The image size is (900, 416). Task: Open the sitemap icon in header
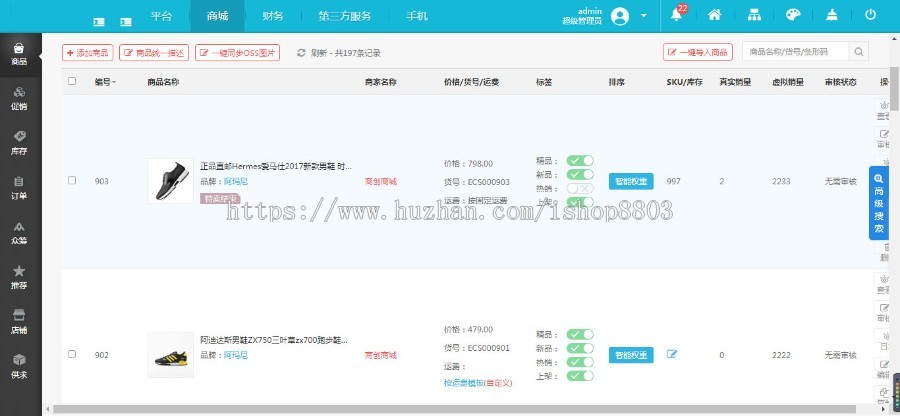(754, 15)
